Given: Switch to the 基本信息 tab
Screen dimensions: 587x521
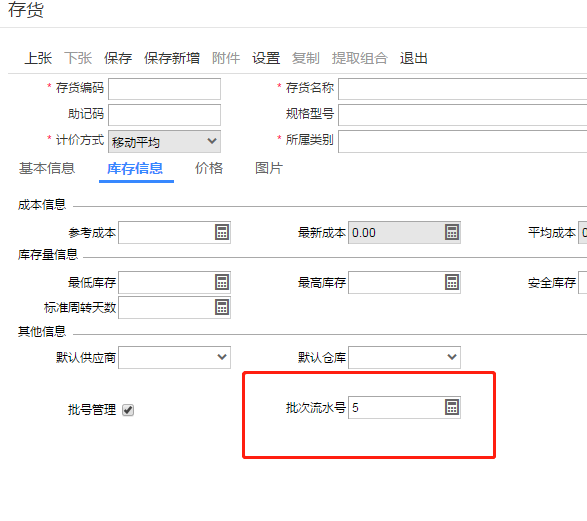Looking at the screenshot, I should tap(47, 168).
